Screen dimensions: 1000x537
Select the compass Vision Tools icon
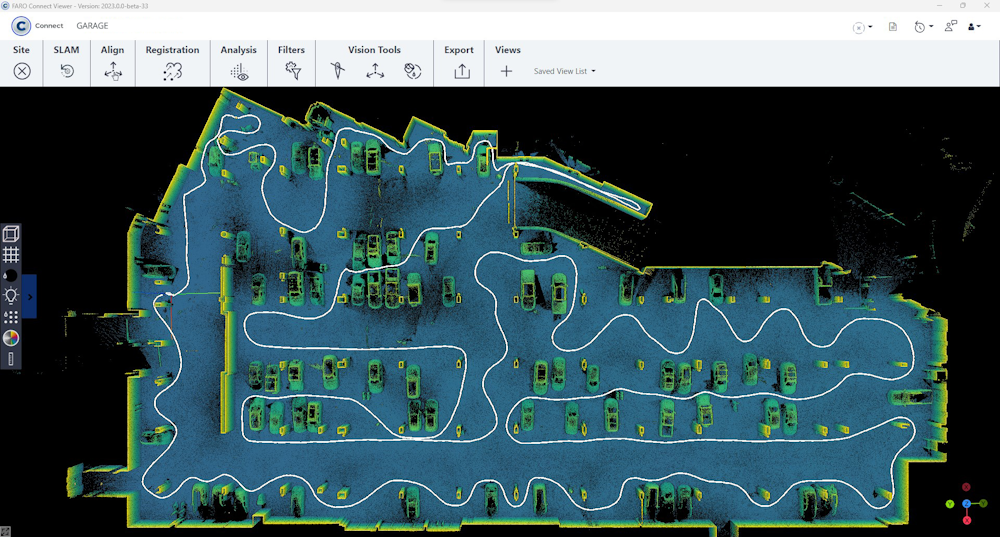point(337,71)
